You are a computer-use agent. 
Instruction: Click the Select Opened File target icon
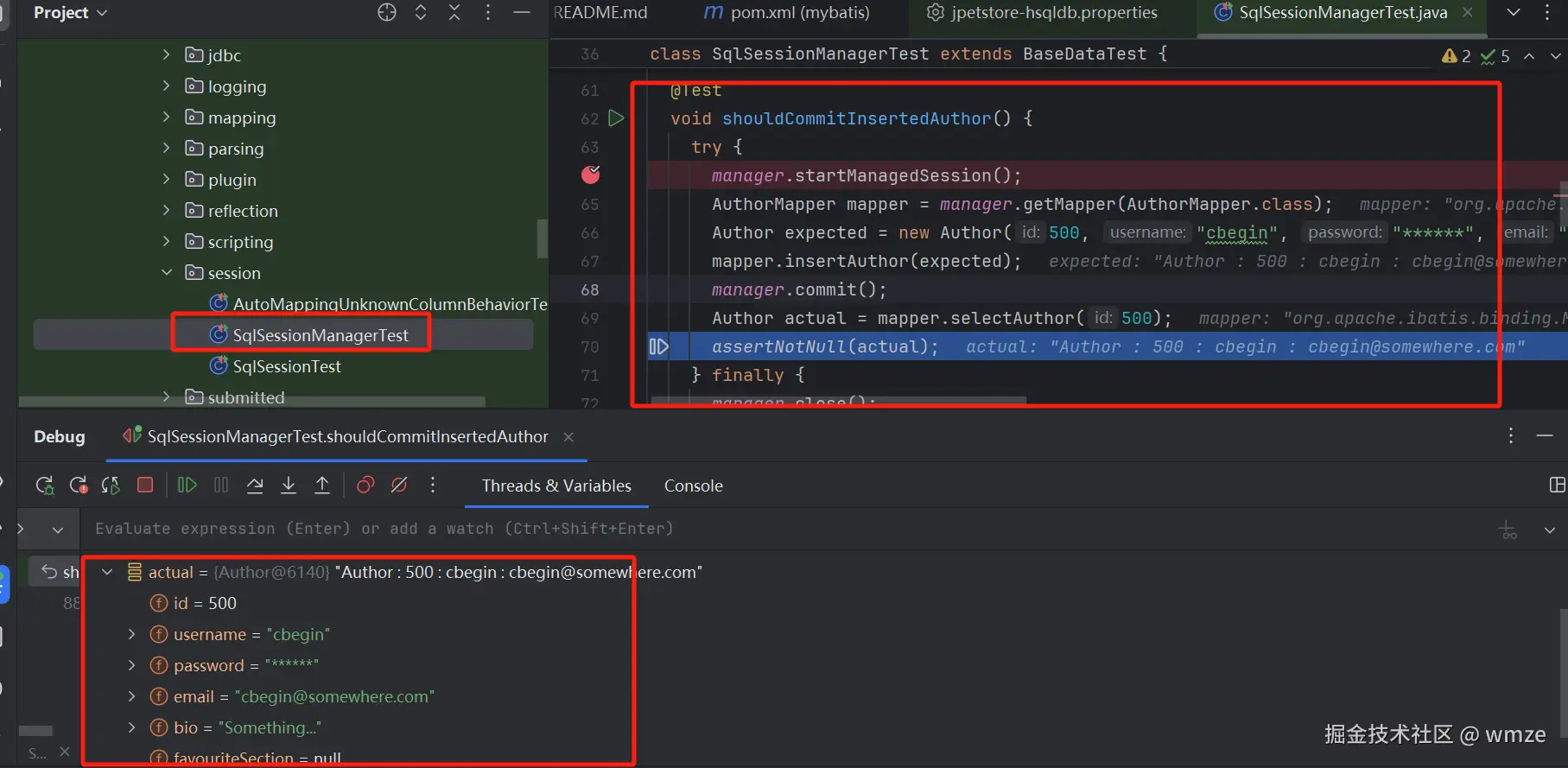pos(387,12)
